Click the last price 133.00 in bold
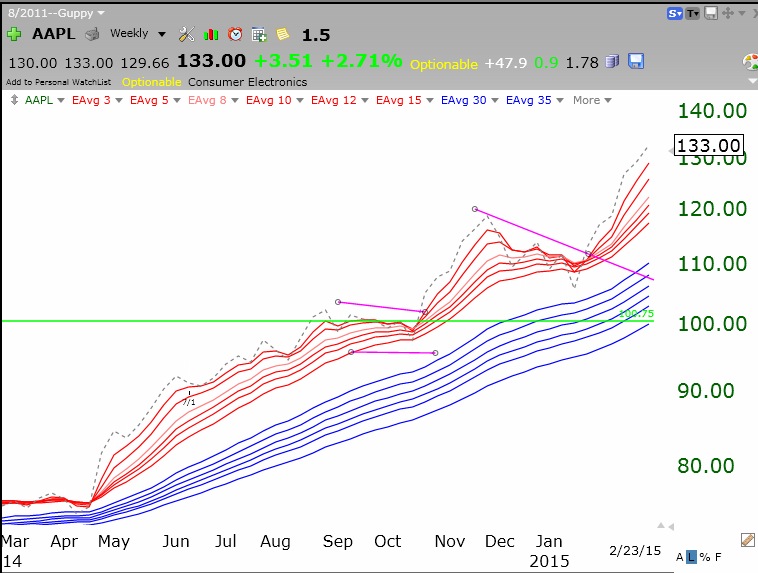The width and height of the screenshot is (758, 573). tap(211, 61)
